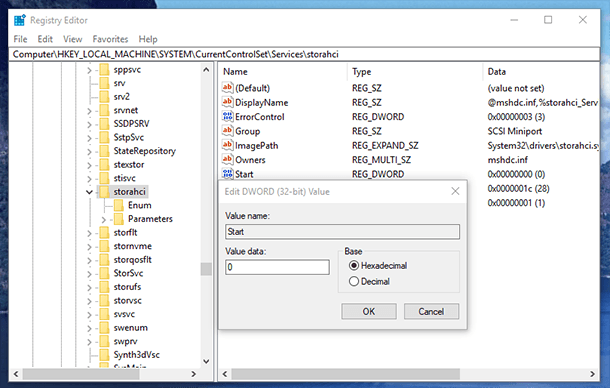610x388 pixels.
Task: Click the stornvme folder icon
Action: [104, 246]
